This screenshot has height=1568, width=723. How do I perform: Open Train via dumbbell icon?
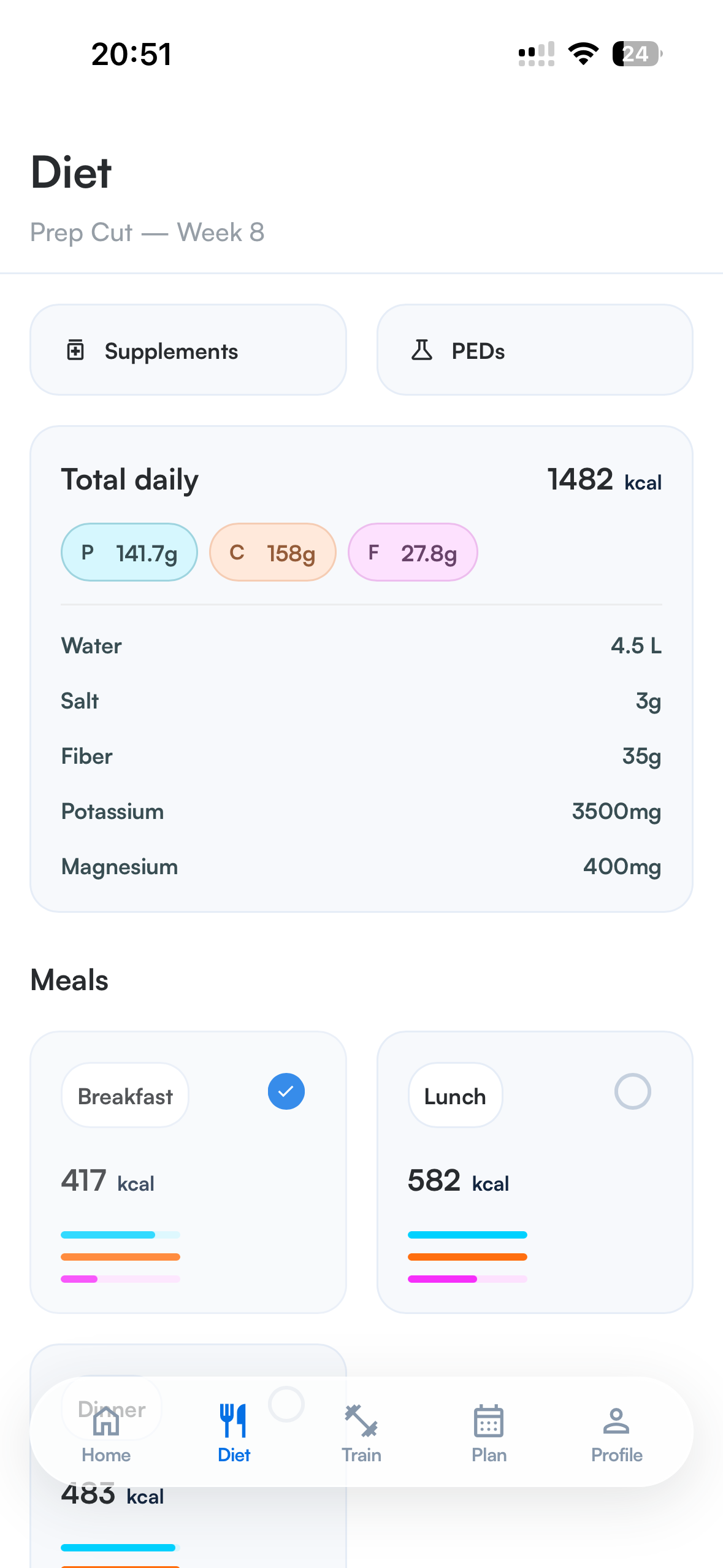(x=361, y=1421)
